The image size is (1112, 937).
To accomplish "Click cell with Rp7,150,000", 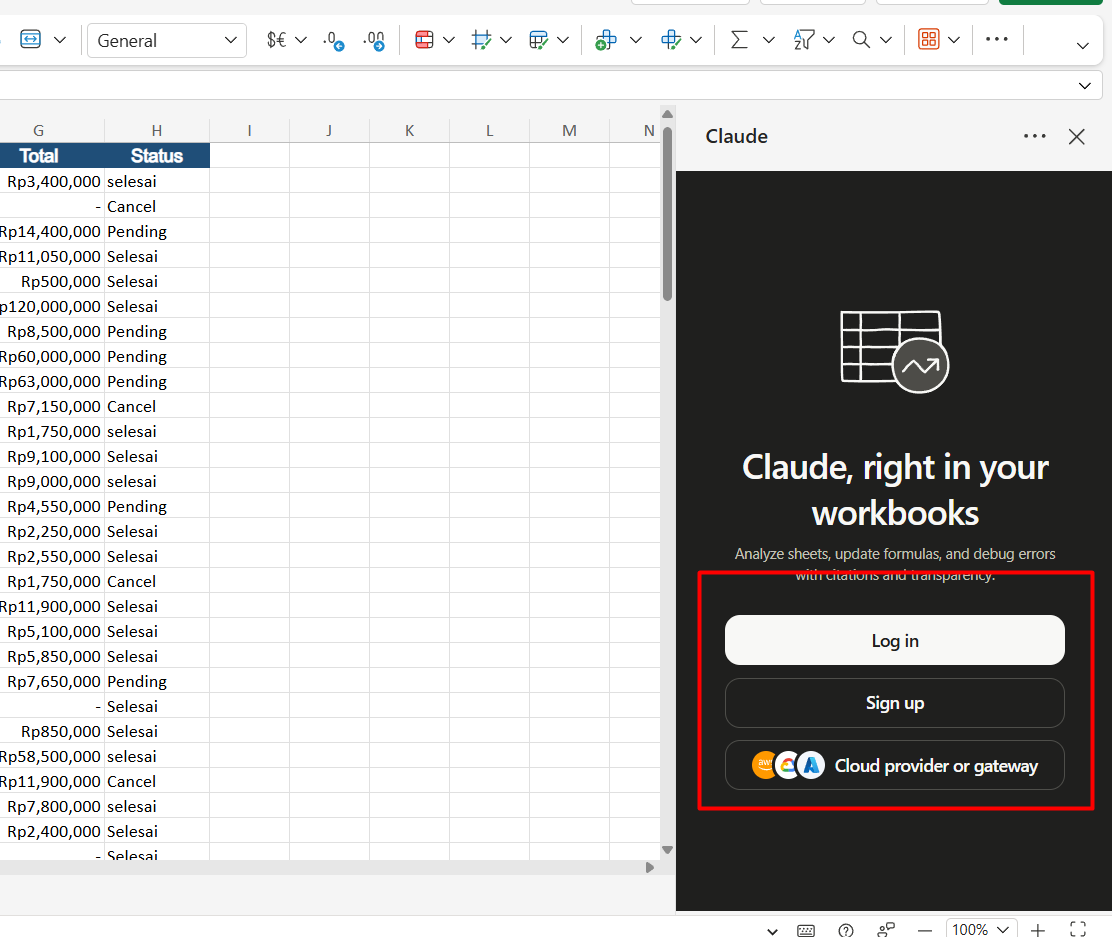I will pyautogui.click(x=52, y=406).
